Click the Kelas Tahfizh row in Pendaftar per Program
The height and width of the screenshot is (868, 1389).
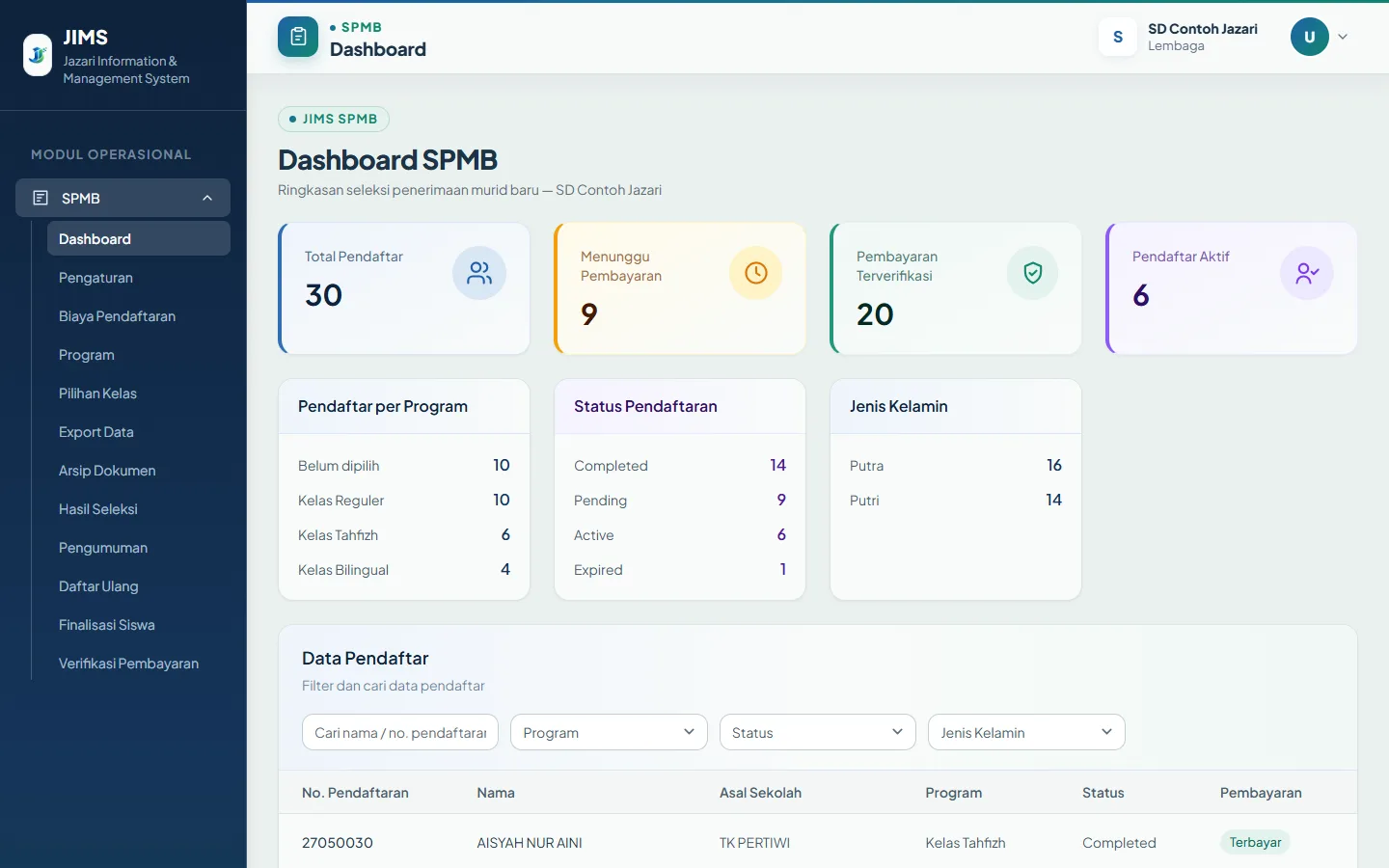pyautogui.click(x=404, y=534)
